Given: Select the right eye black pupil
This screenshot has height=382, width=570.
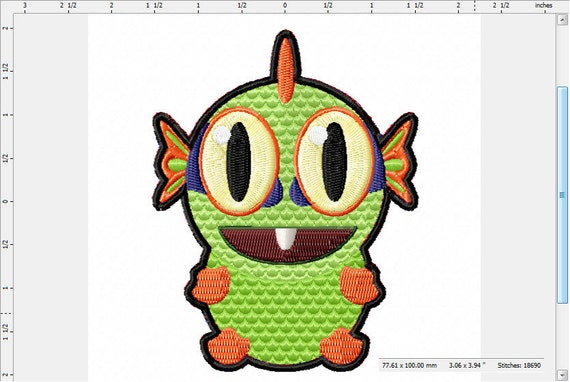Looking at the screenshot, I should coord(334,162).
